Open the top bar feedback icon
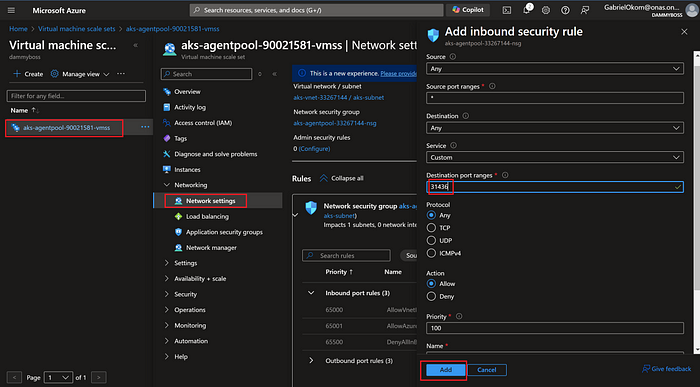Screen dimensions: 700x387 tap(585, 10)
